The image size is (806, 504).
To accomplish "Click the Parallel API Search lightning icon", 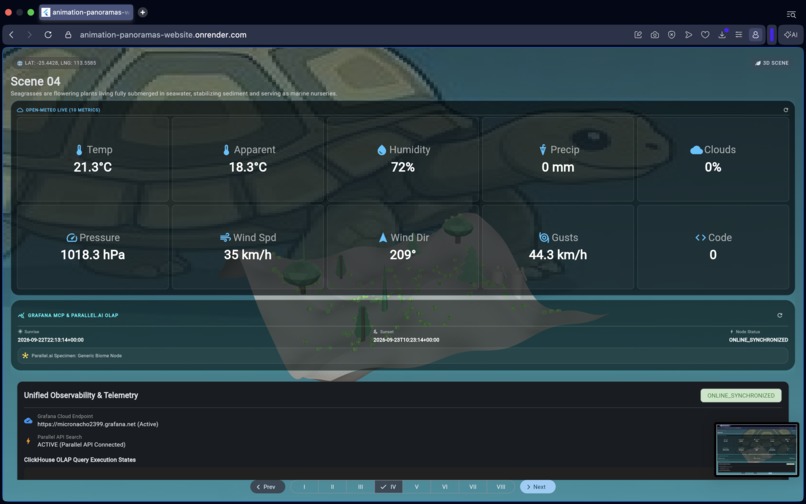I will tap(28, 441).
